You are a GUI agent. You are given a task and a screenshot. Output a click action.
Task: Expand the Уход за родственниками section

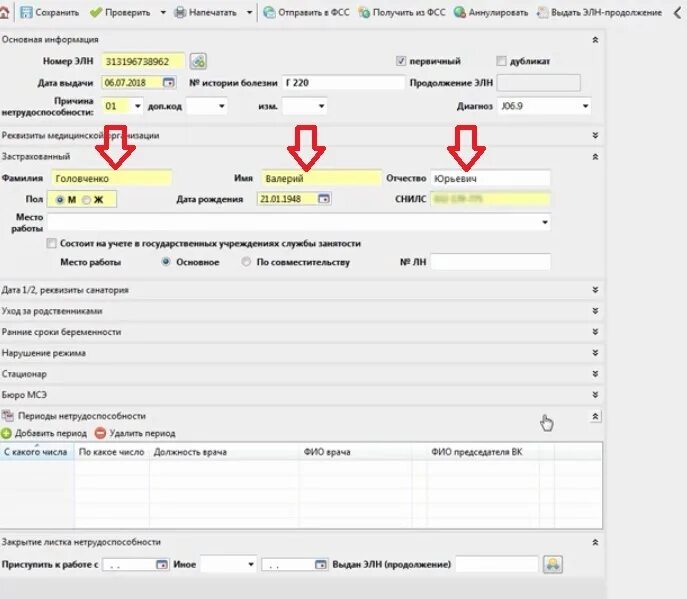[x=595, y=311]
